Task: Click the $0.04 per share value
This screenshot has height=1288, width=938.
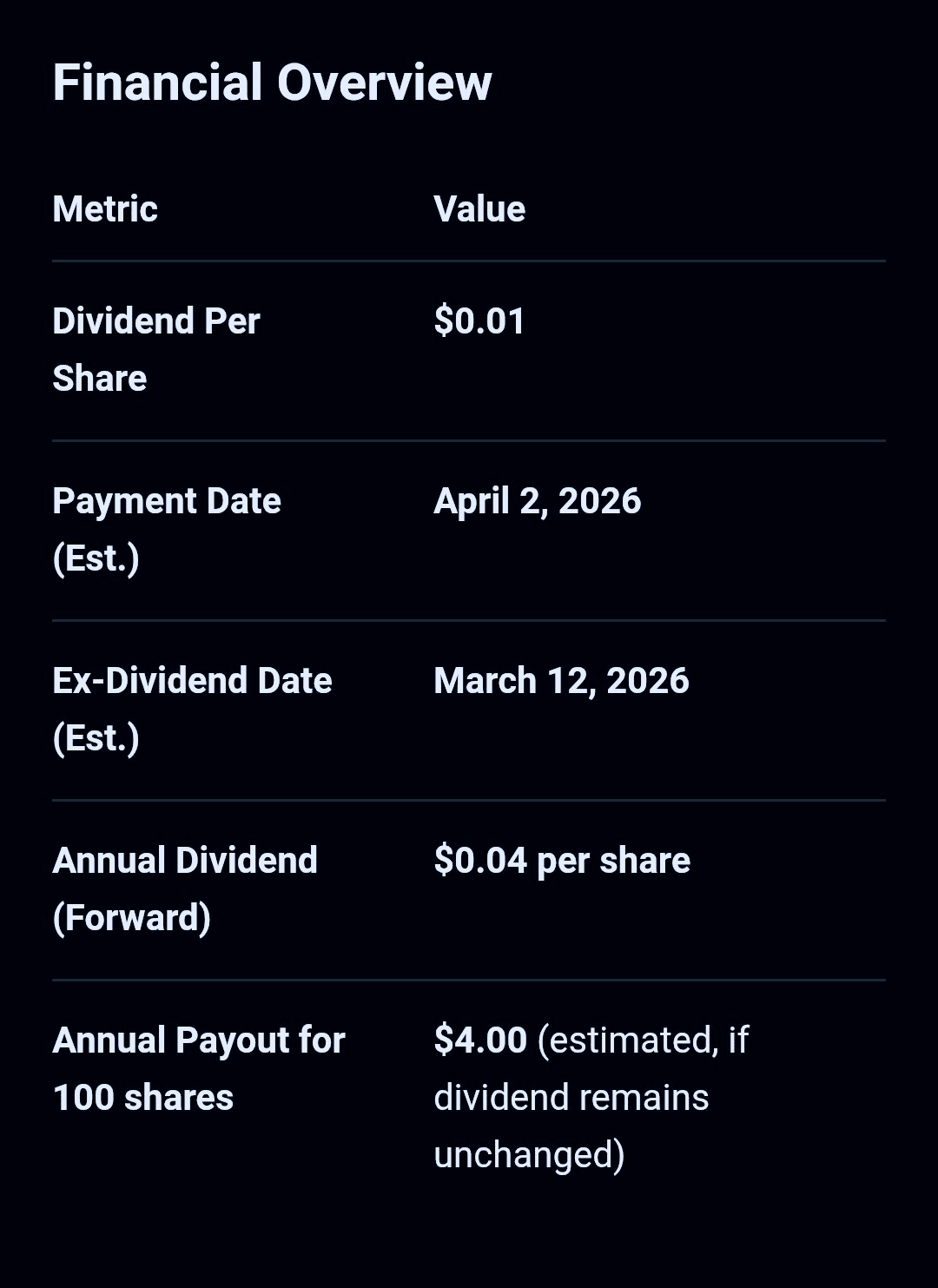Action: click(x=562, y=861)
